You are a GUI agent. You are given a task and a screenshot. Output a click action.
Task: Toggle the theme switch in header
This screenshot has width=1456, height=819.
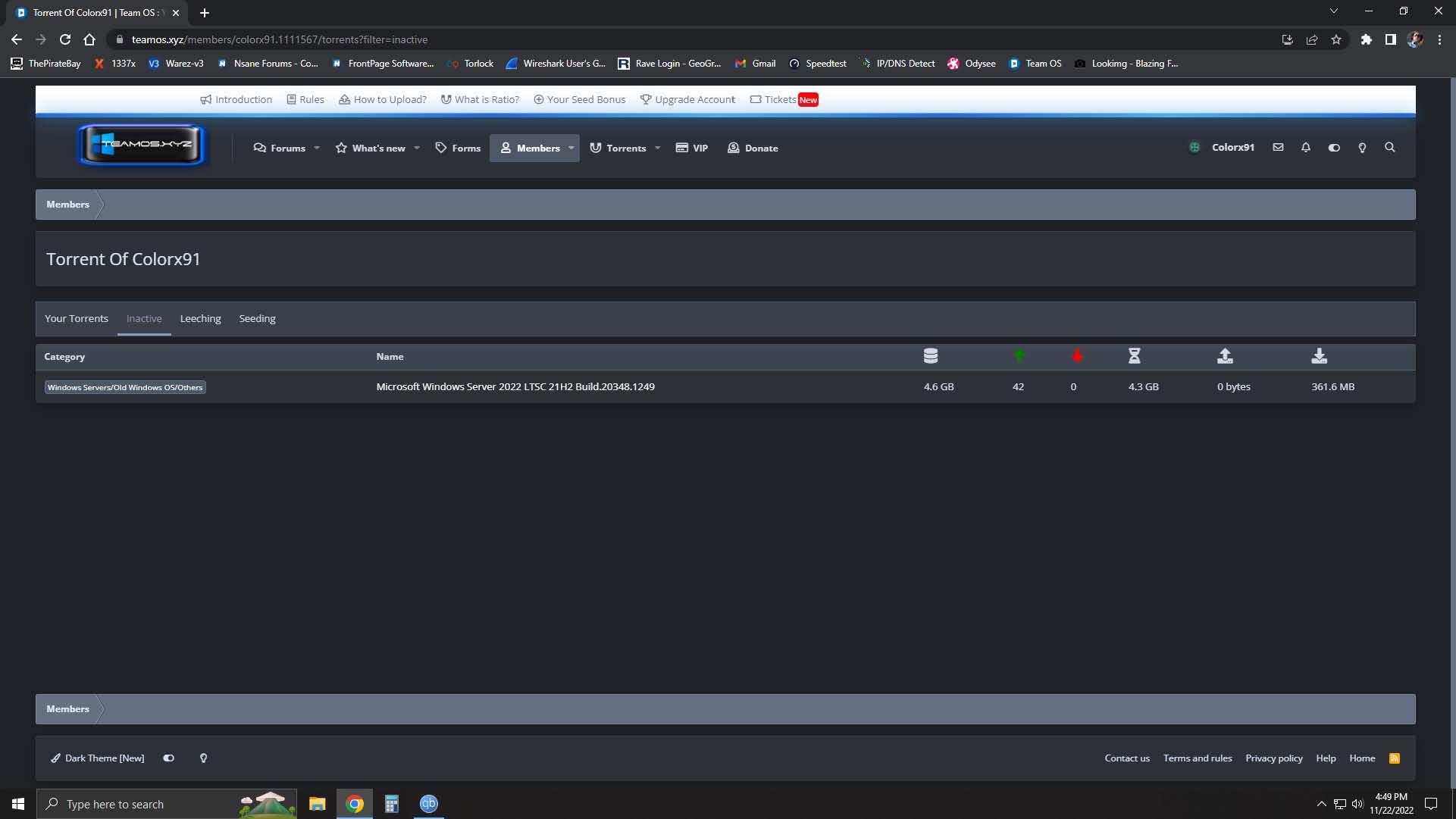click(x=1334, y=148)
